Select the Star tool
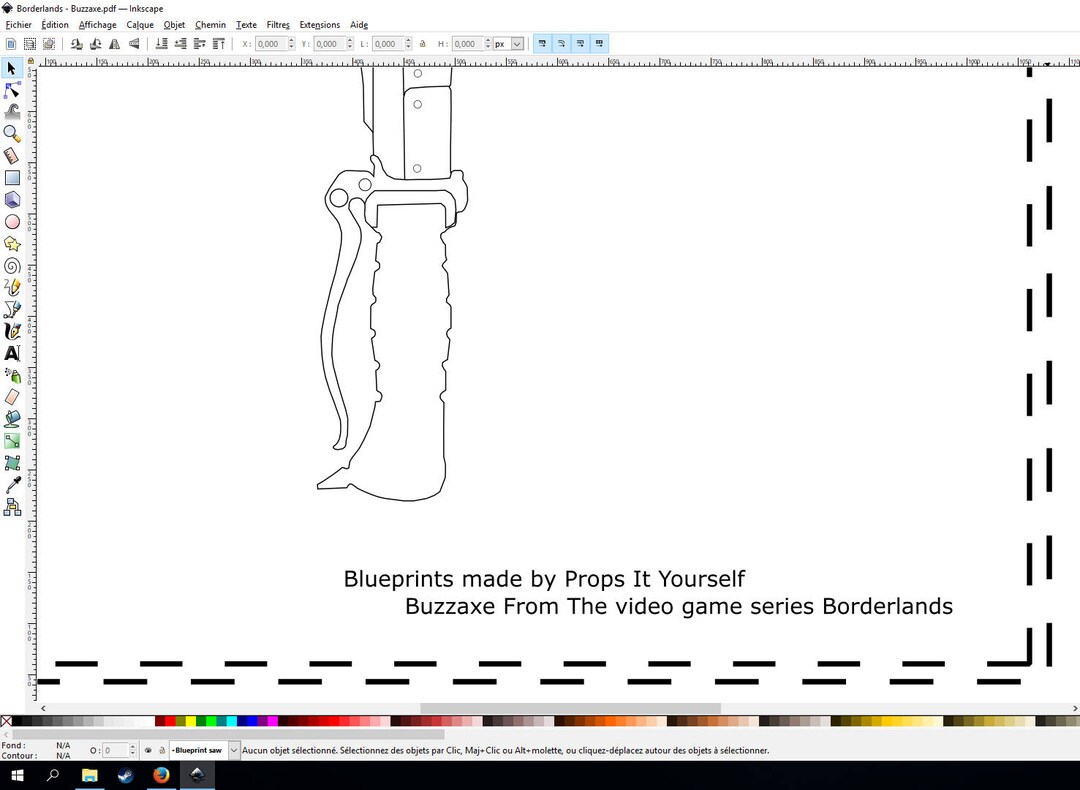Image resolution: width=1080 pixels, height=790 pixels. [12, 242]
